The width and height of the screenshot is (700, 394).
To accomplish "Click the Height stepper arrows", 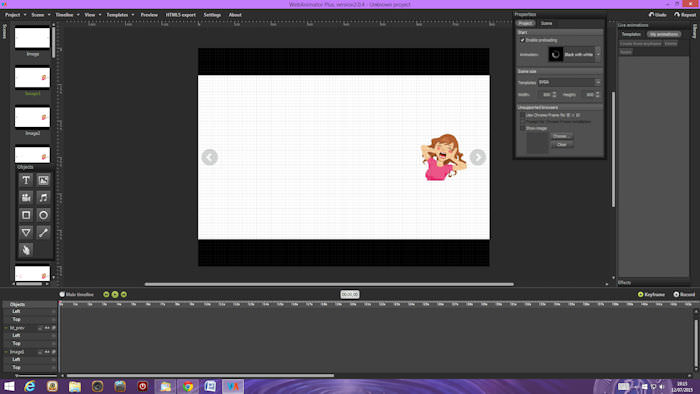I will coord(598,95).
